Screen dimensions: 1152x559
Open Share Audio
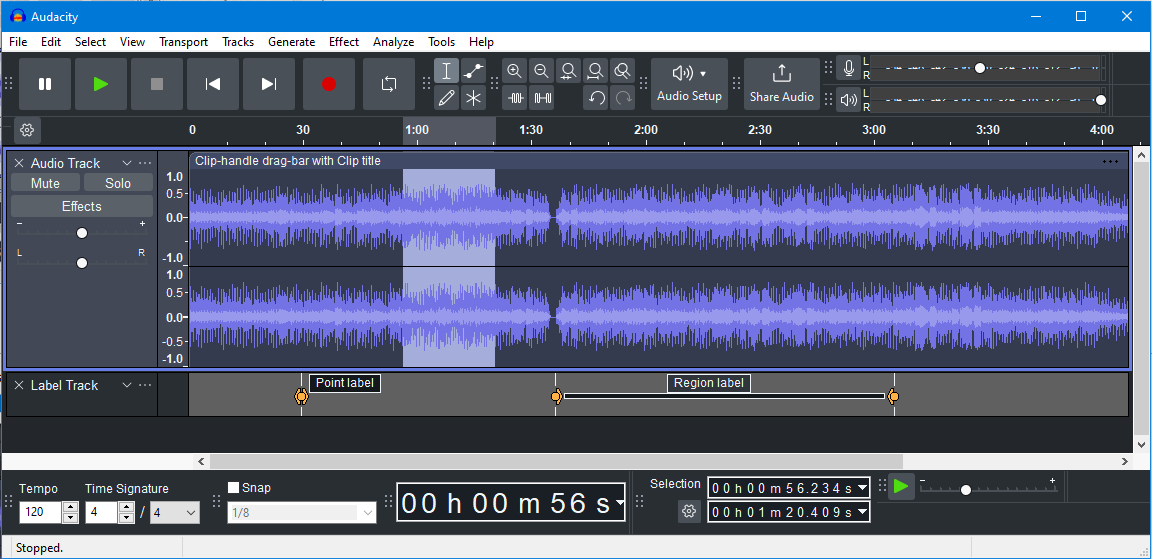[781, 84]
